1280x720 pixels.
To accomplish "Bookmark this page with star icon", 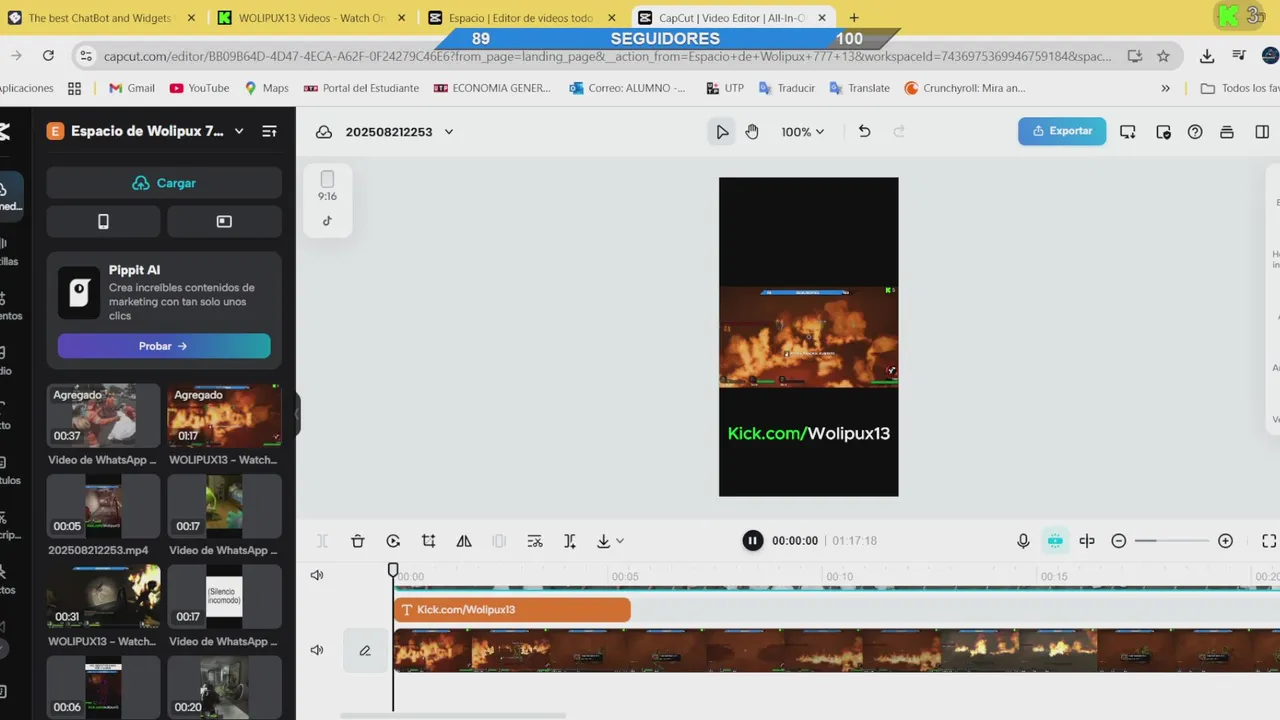I will tap(1163, 56).
